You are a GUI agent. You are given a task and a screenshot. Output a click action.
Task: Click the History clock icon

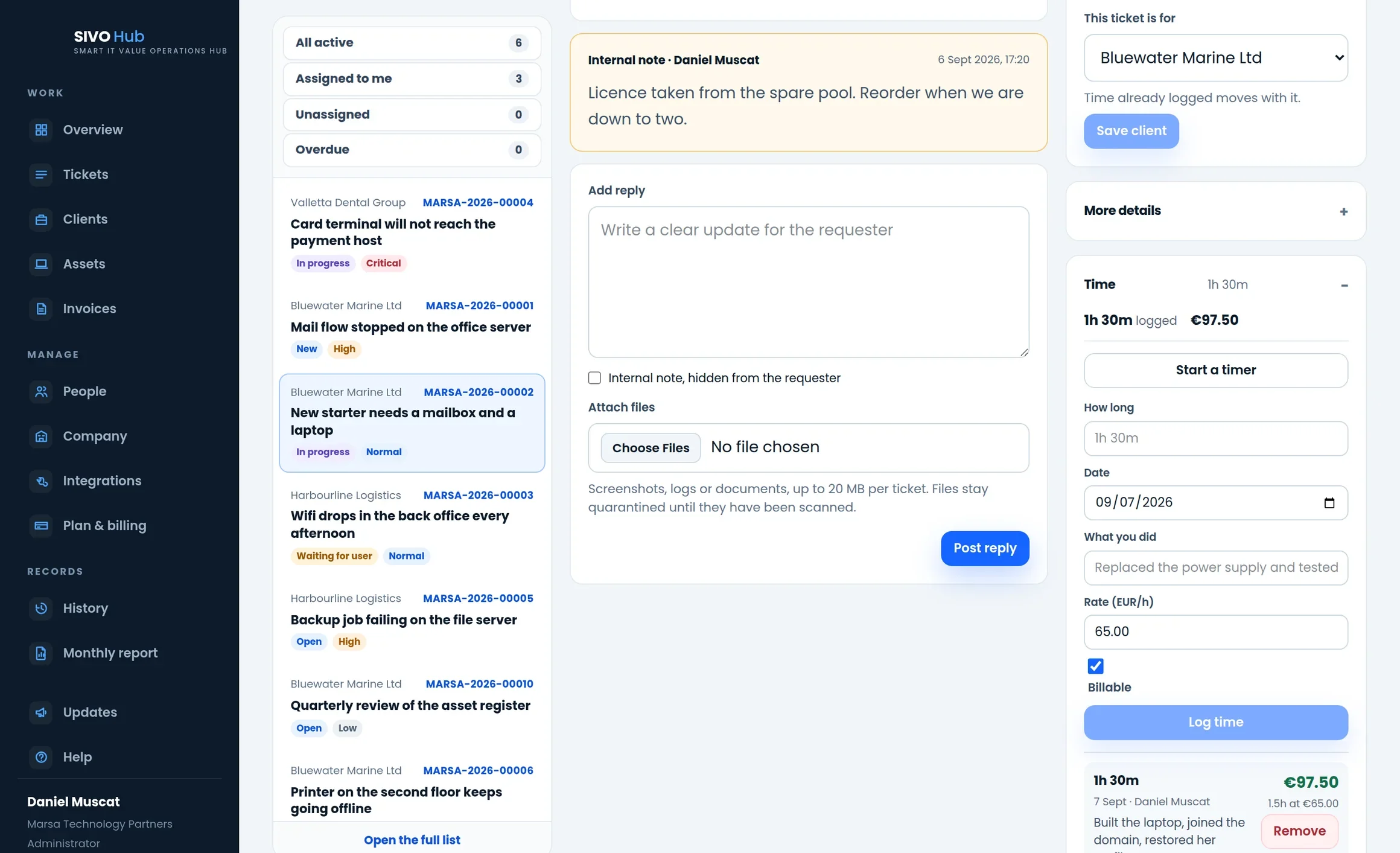pyautogui.click(x=41, y=609)
